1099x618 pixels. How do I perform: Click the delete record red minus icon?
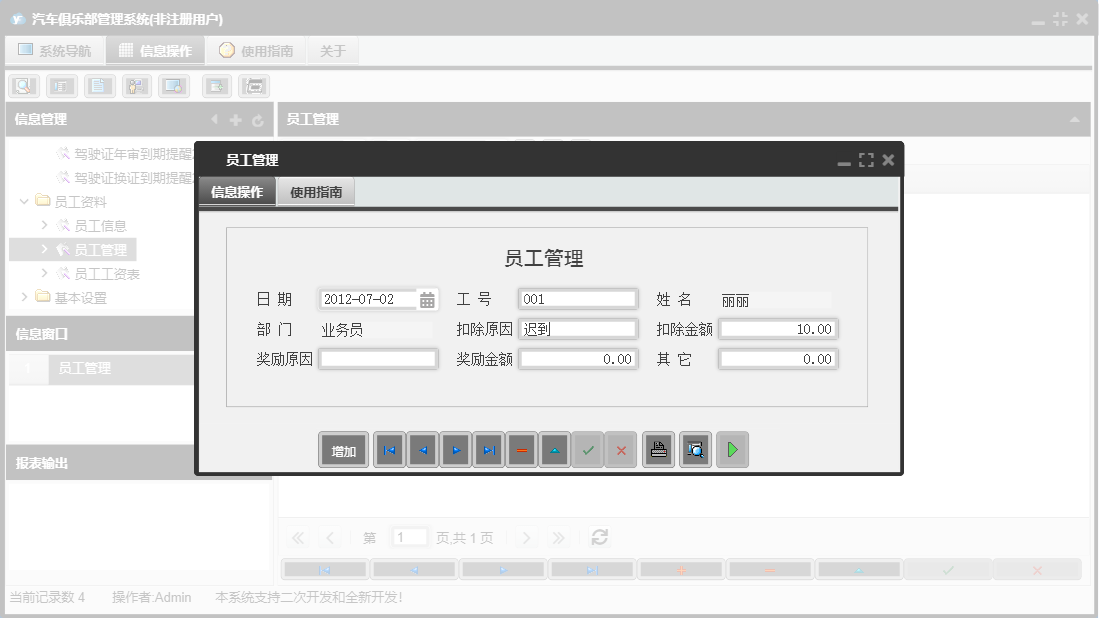point(521,449)
